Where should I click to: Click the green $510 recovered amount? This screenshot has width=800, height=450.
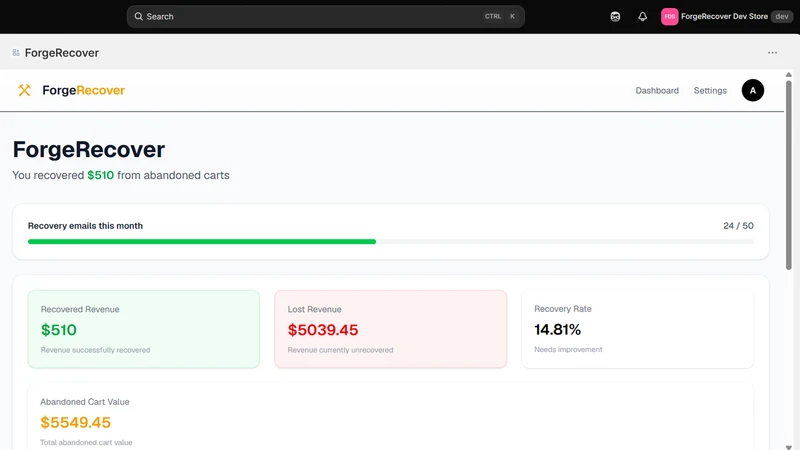(x=101, y=175)
